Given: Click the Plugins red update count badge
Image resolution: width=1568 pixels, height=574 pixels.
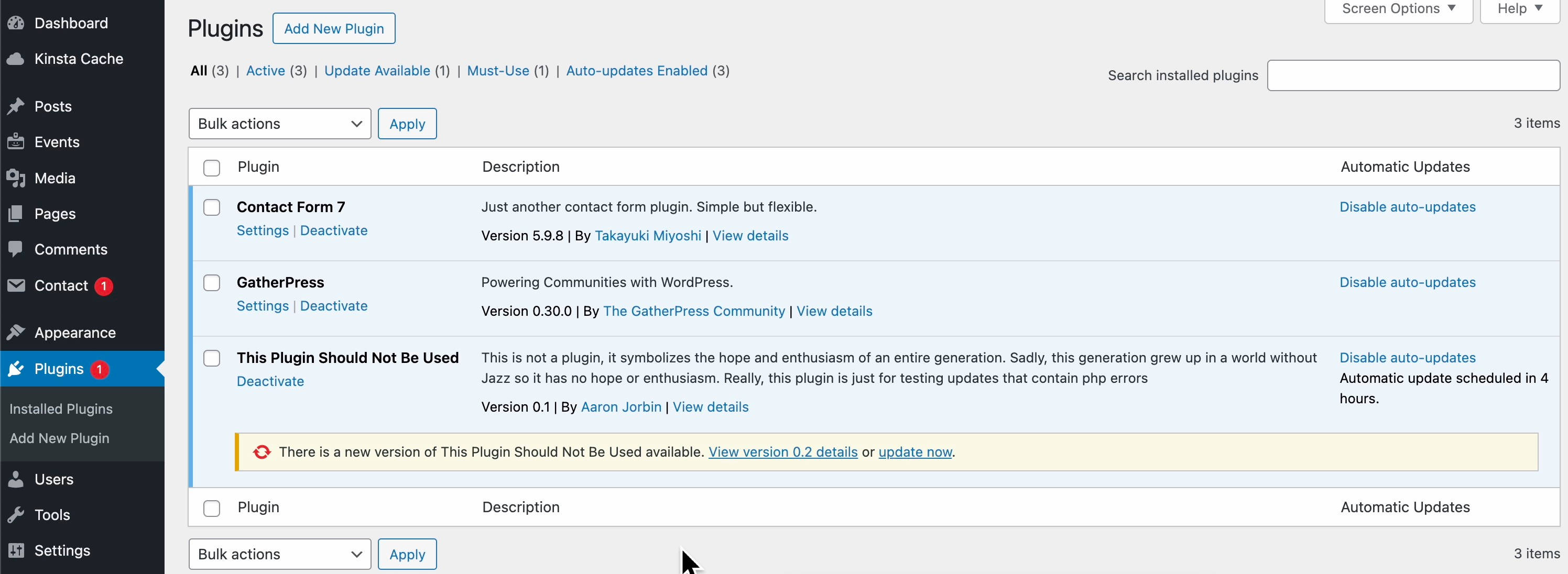Looking at the screenshot, I should [99, 369].
